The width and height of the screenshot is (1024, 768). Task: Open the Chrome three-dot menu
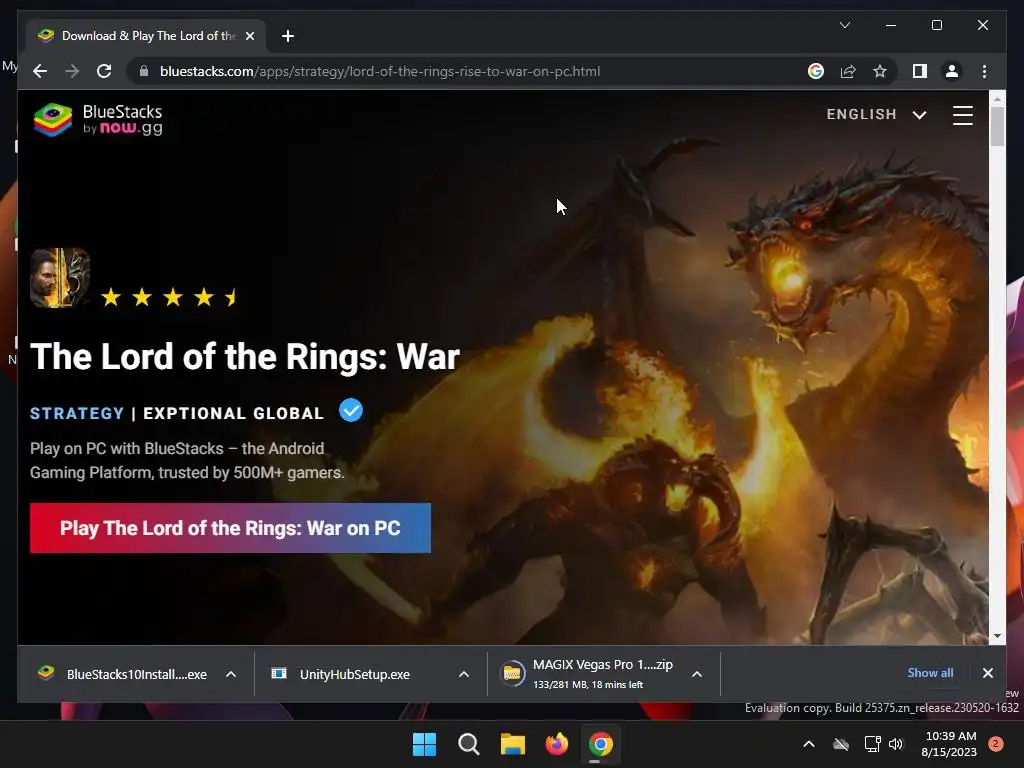984,71
